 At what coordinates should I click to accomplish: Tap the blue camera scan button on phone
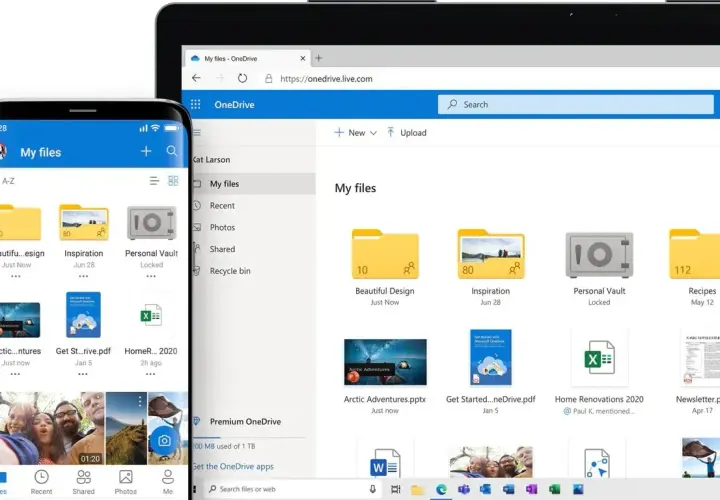[x=164, y=441]
